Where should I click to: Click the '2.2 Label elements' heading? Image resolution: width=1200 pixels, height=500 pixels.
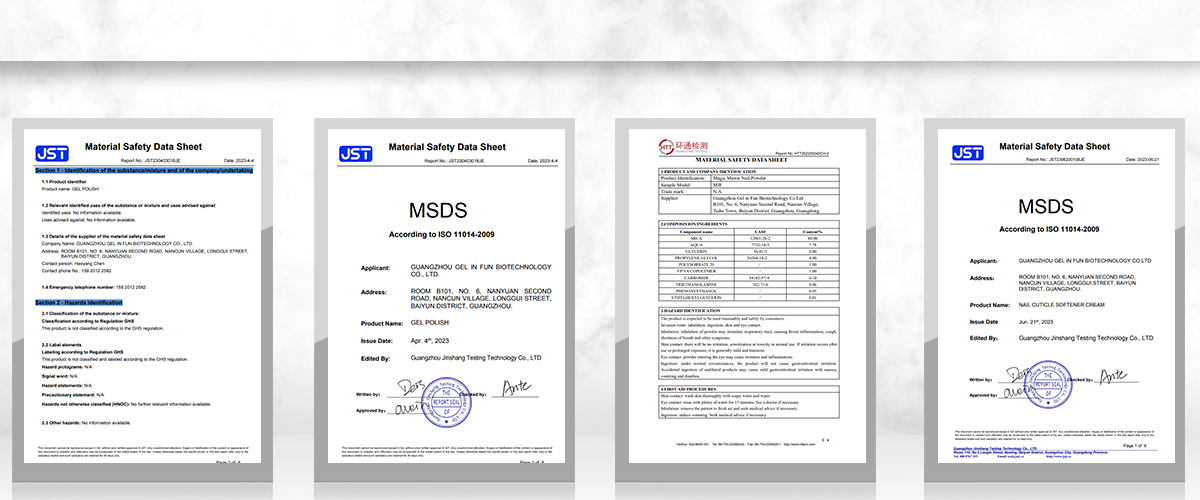[63, 345]
